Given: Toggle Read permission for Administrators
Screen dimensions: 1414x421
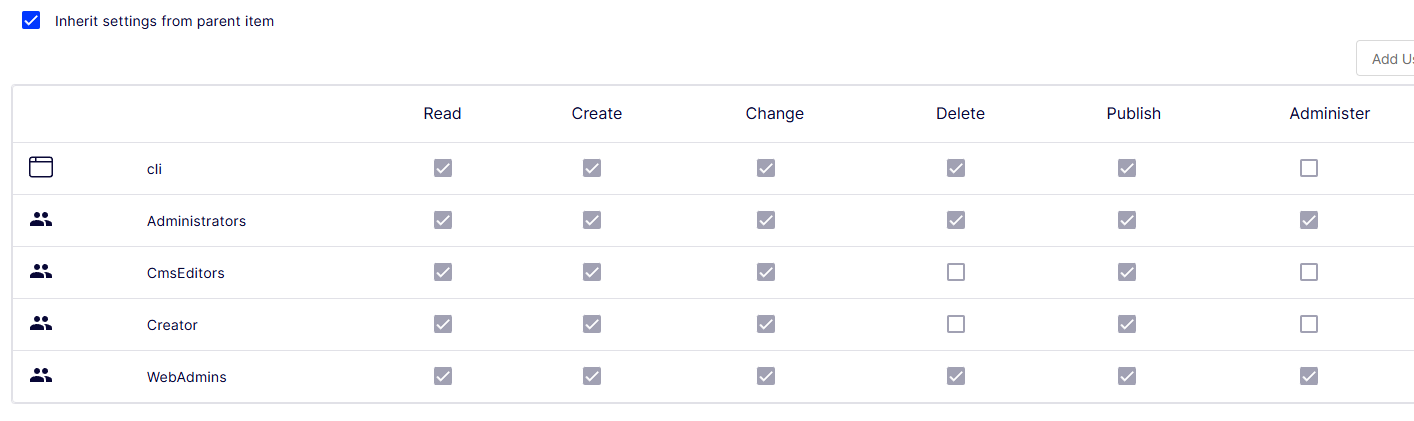Looking at the screenshot, I should (443, 220).
